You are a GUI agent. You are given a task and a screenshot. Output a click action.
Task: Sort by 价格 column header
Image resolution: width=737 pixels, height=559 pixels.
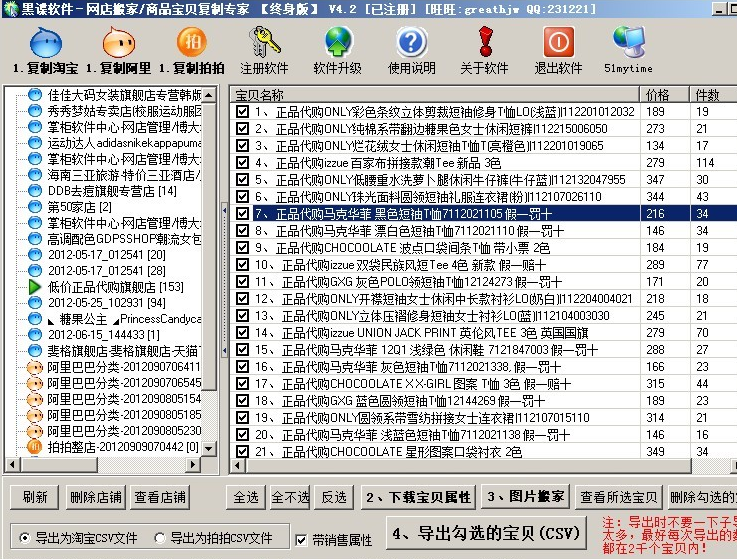point(665,95)
